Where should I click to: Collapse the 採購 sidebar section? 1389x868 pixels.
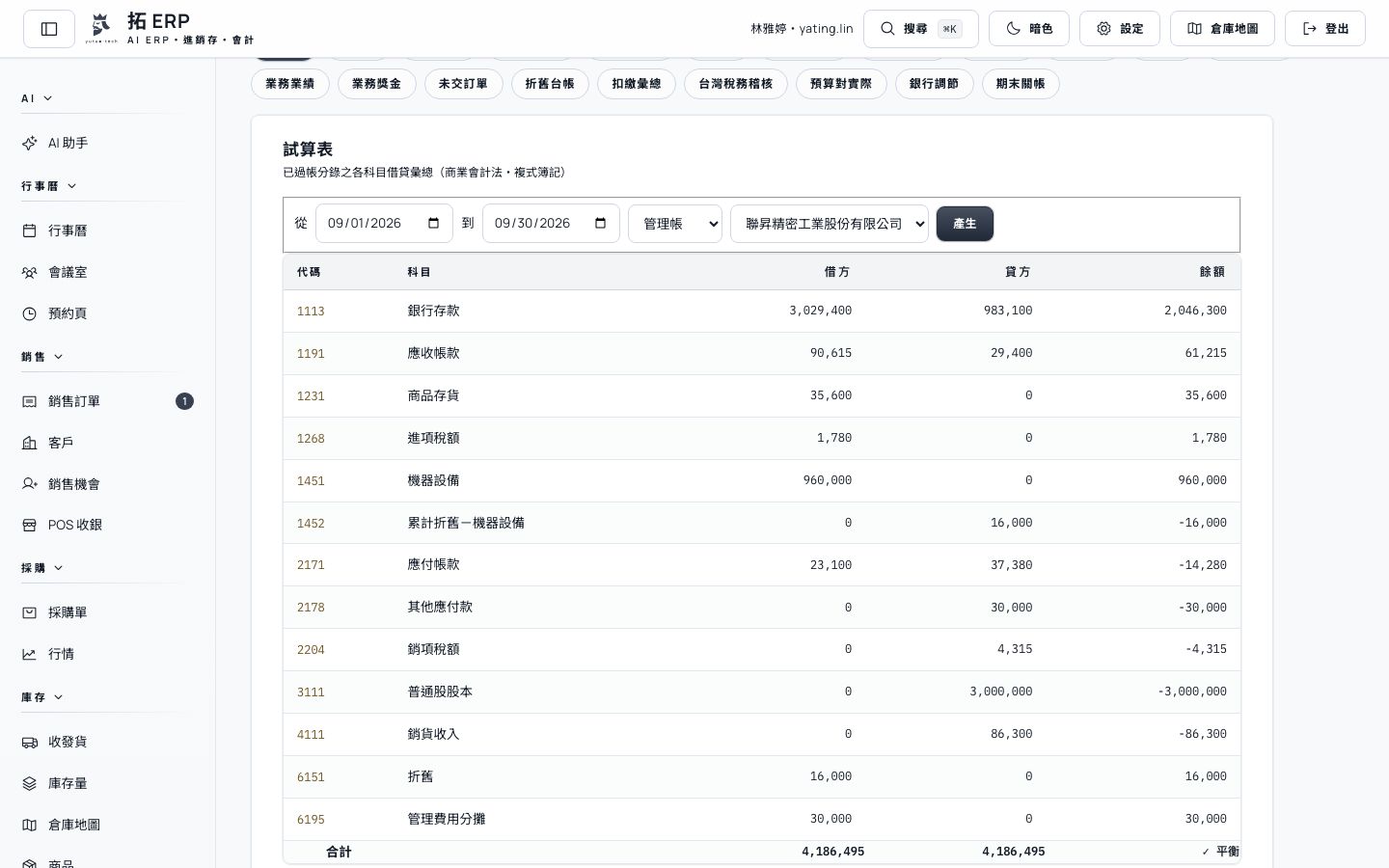[42, 568]
